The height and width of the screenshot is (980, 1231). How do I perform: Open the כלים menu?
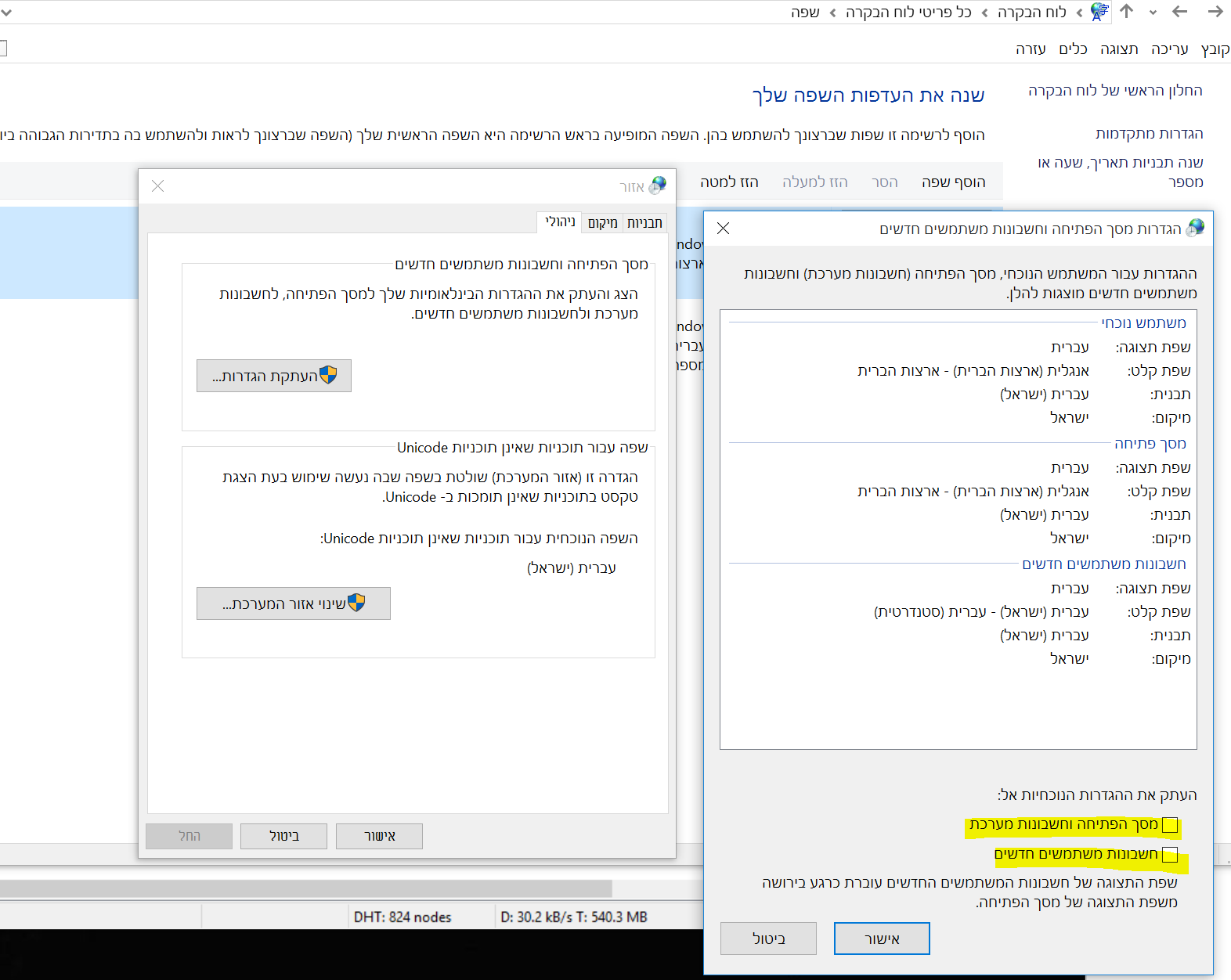[1073, 49]
